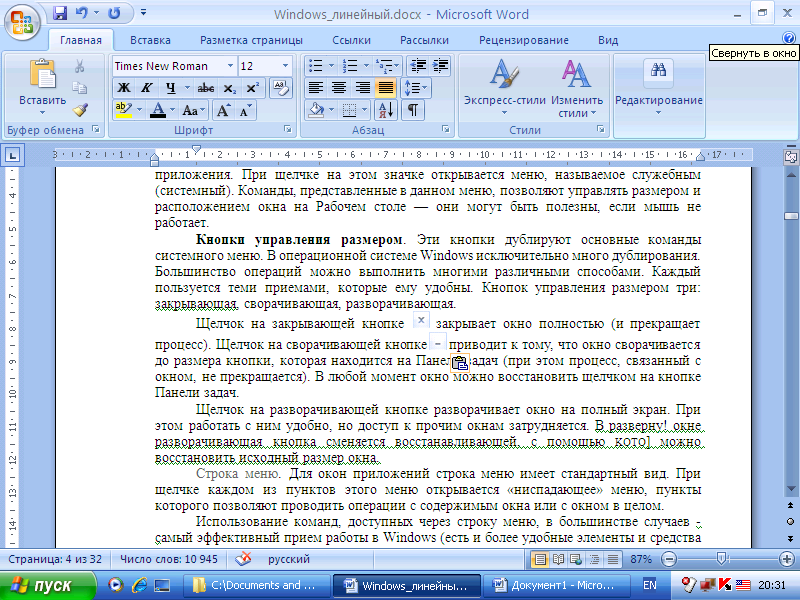
Task: Open Microsoft Word help question icon
Action: point(788,37)
